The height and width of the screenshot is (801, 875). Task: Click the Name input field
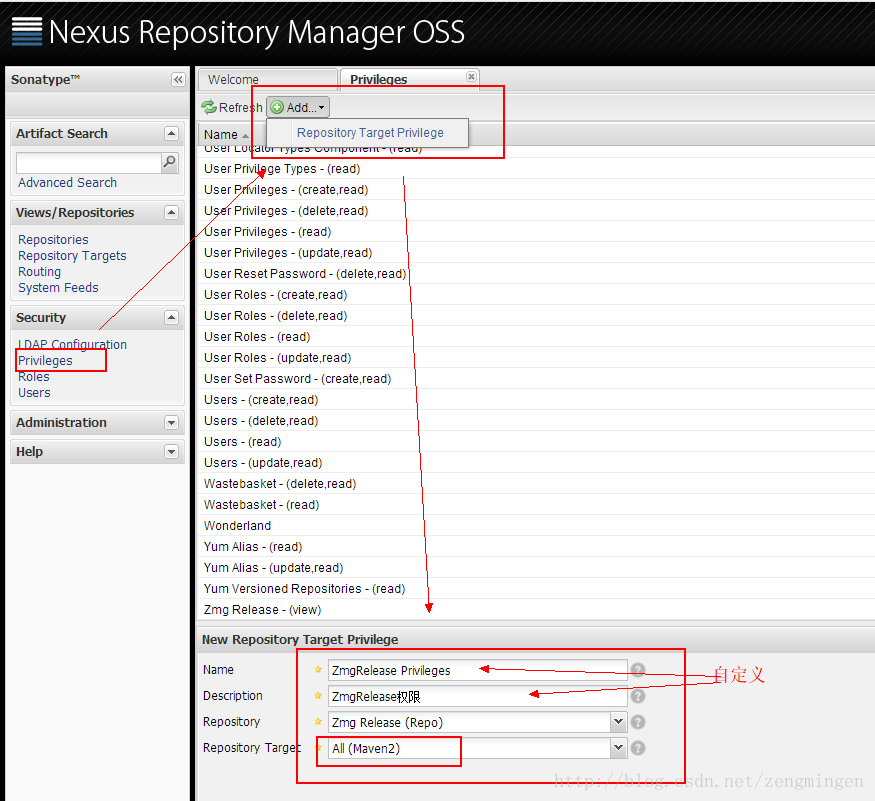click(478, 670)
